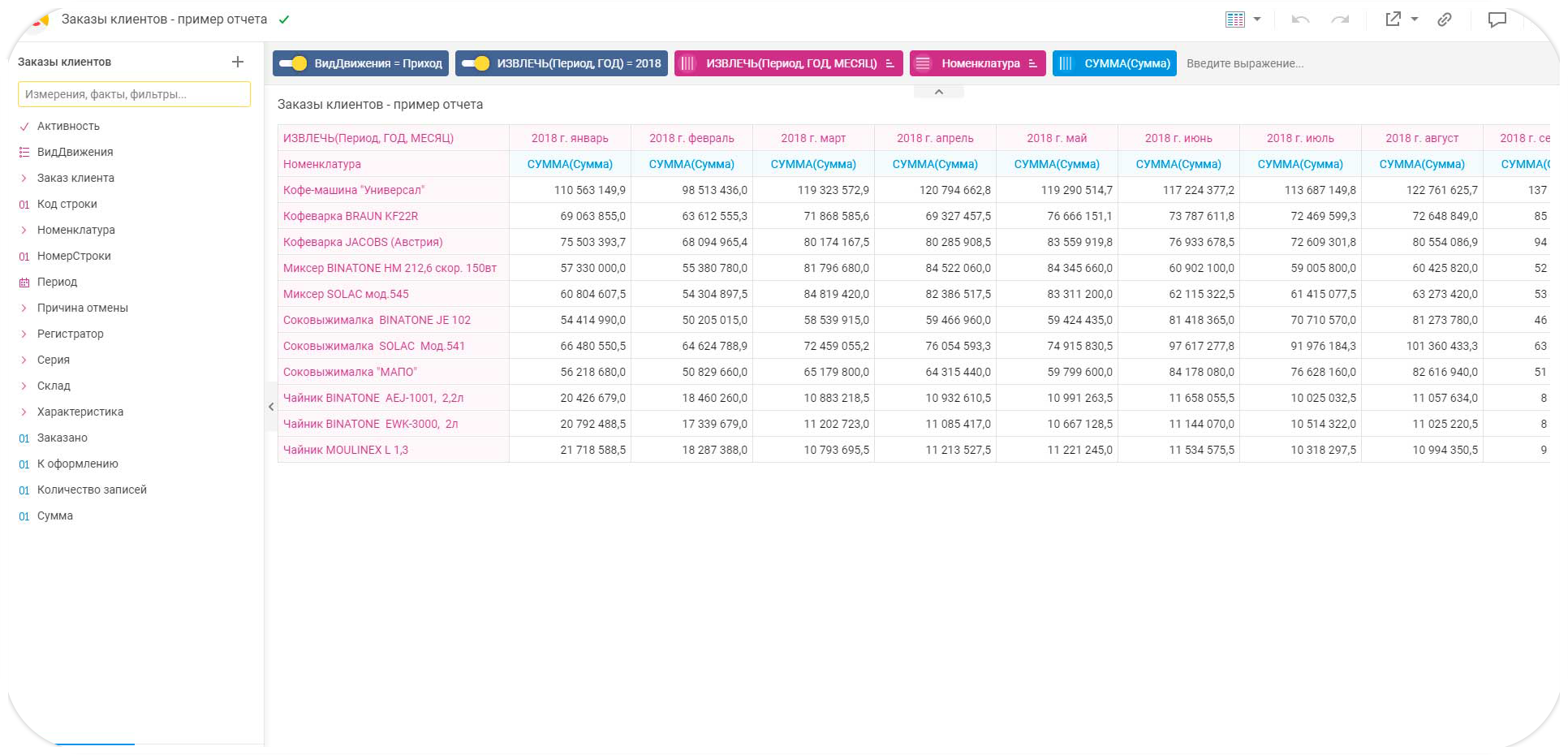
Task: Copy report link via chain icon
Action: point(1445,19)
